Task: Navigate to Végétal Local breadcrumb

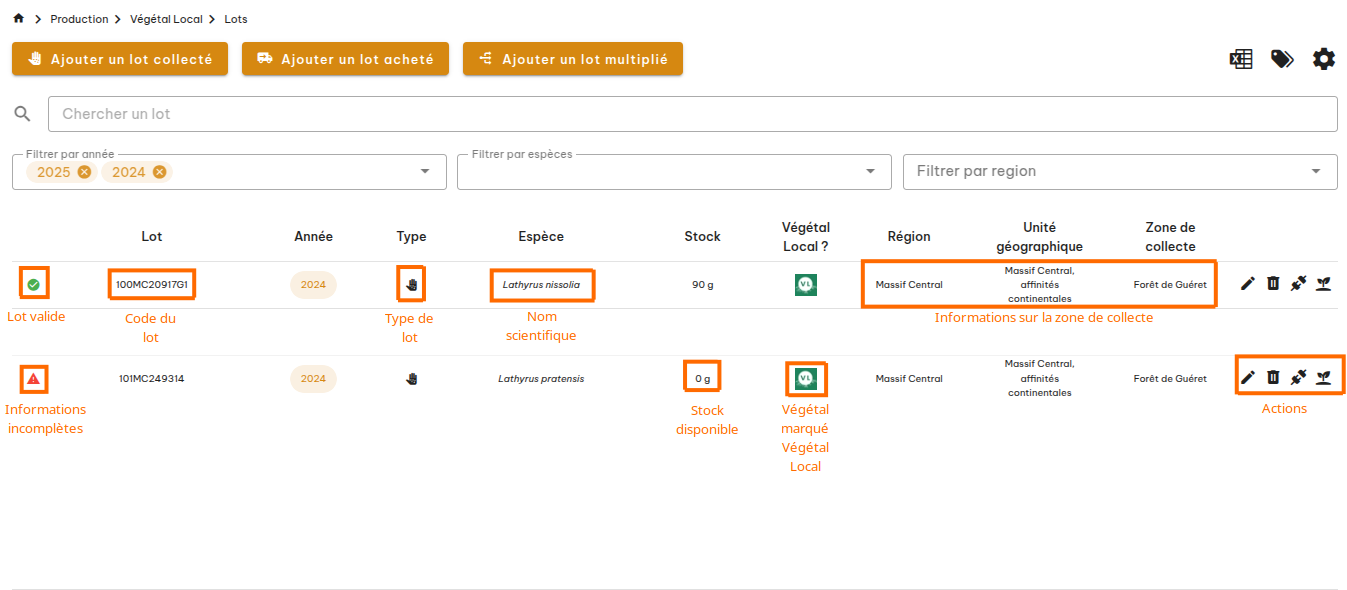Action: pyautogui.click(x=166, y=19)
